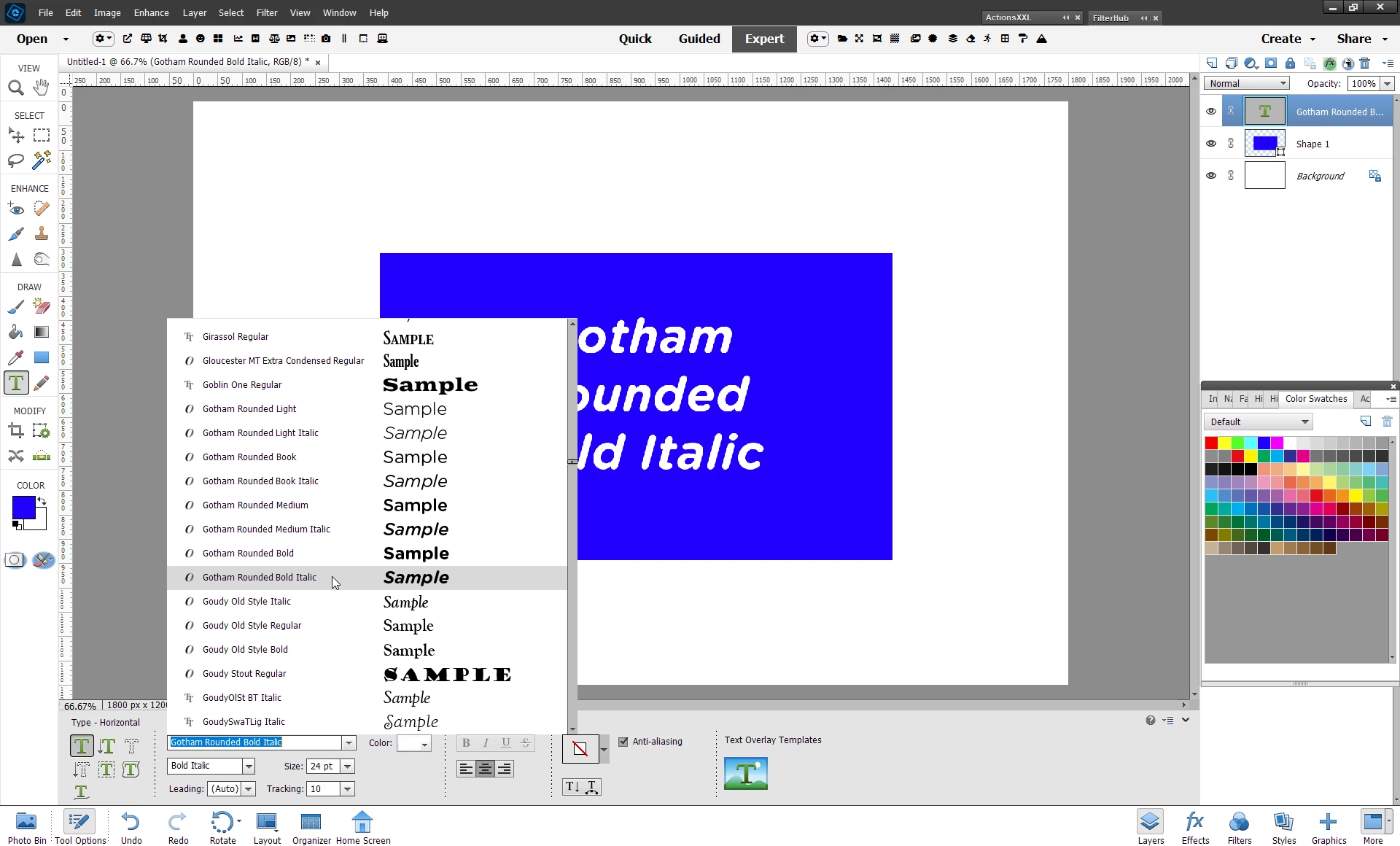Disable the Anti-aliasing checkbox
1400x846 pixels.
623,742
